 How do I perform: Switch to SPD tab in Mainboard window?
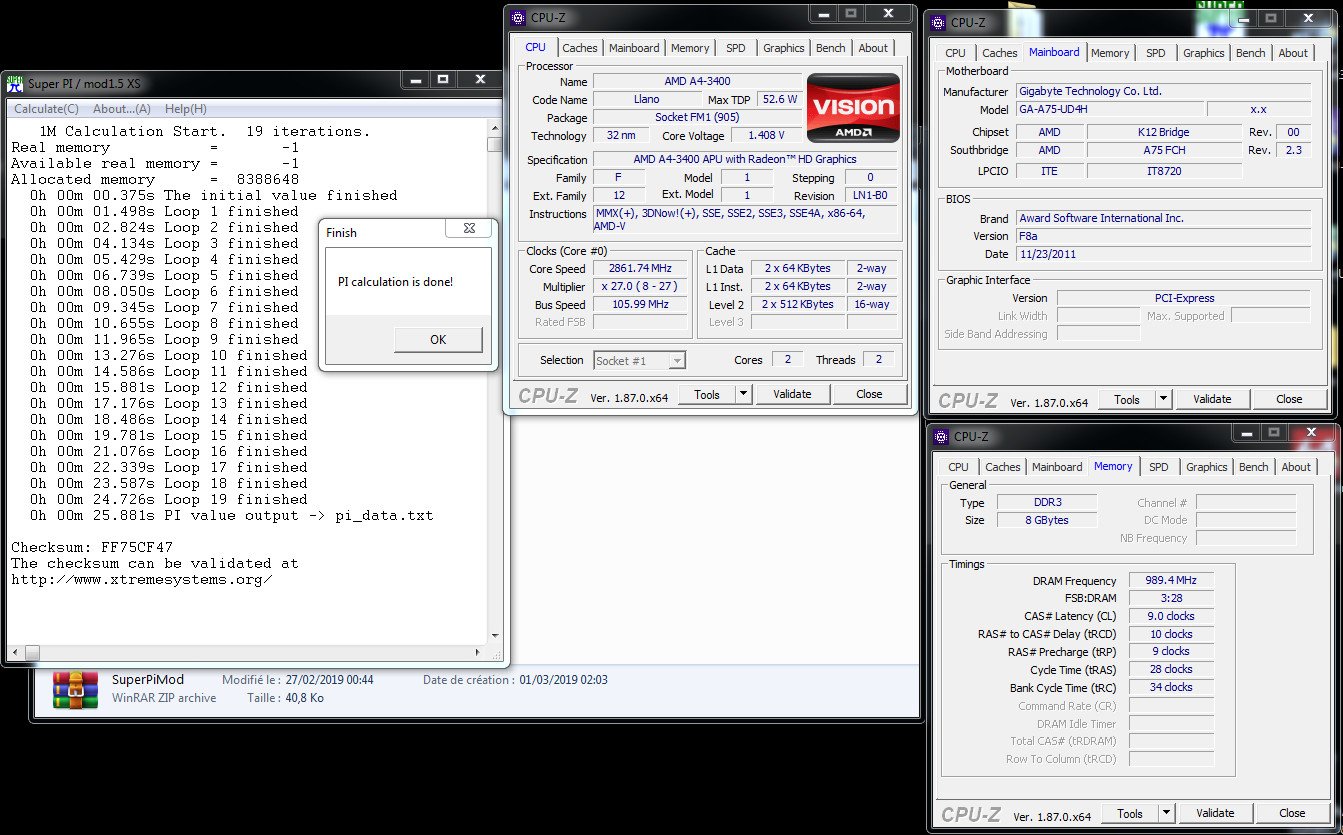(x=1156, y=53)
